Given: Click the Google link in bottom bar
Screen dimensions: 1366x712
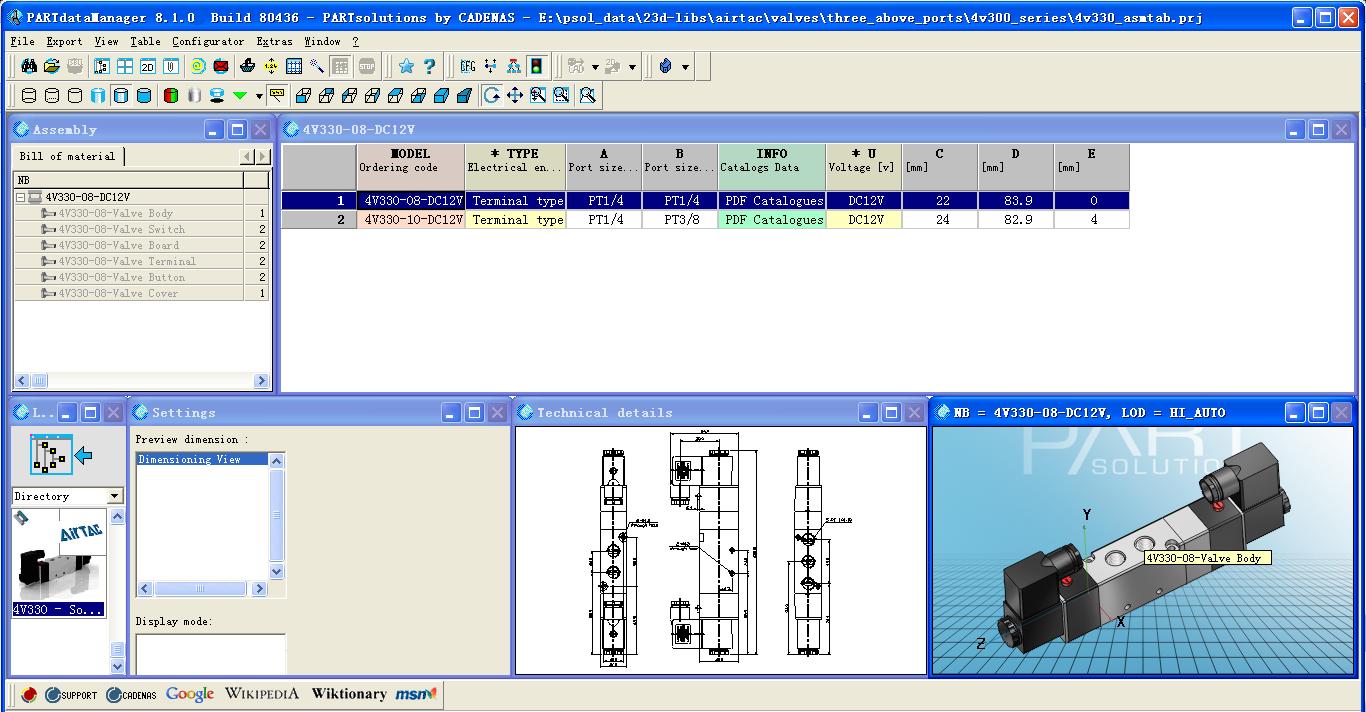Looking at the screenshot, I should [x=190, y=694].
